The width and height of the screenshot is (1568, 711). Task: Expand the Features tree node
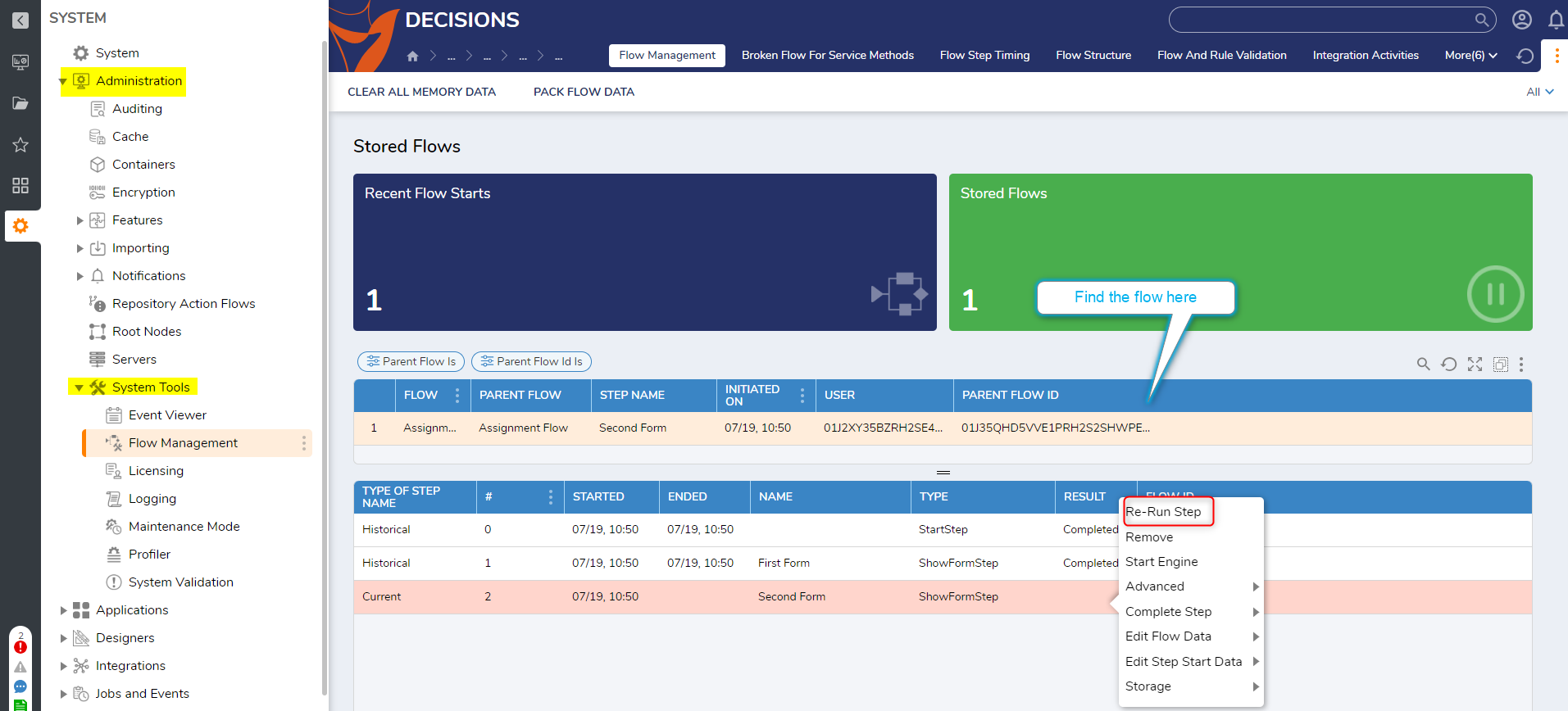point(80,220)
